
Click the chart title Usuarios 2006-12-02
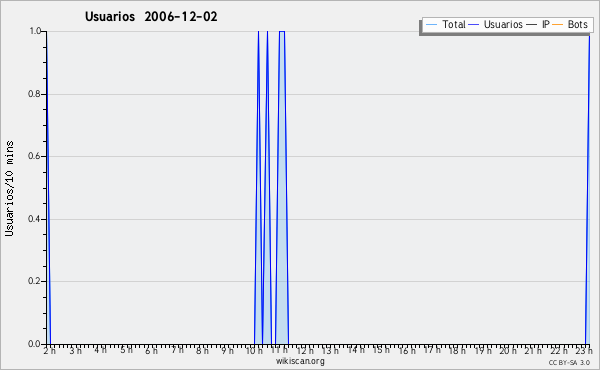[151, 16]
